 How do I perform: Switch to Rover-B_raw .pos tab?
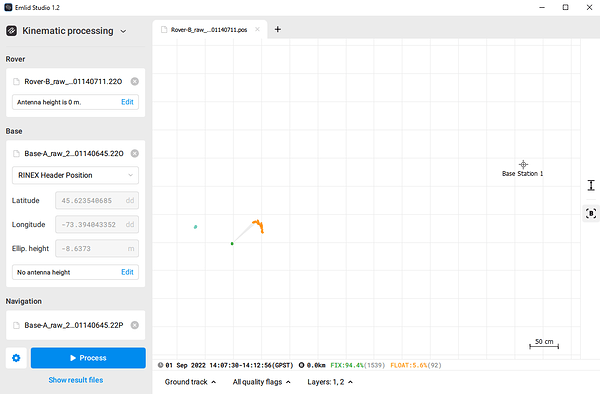click(209, 30)
